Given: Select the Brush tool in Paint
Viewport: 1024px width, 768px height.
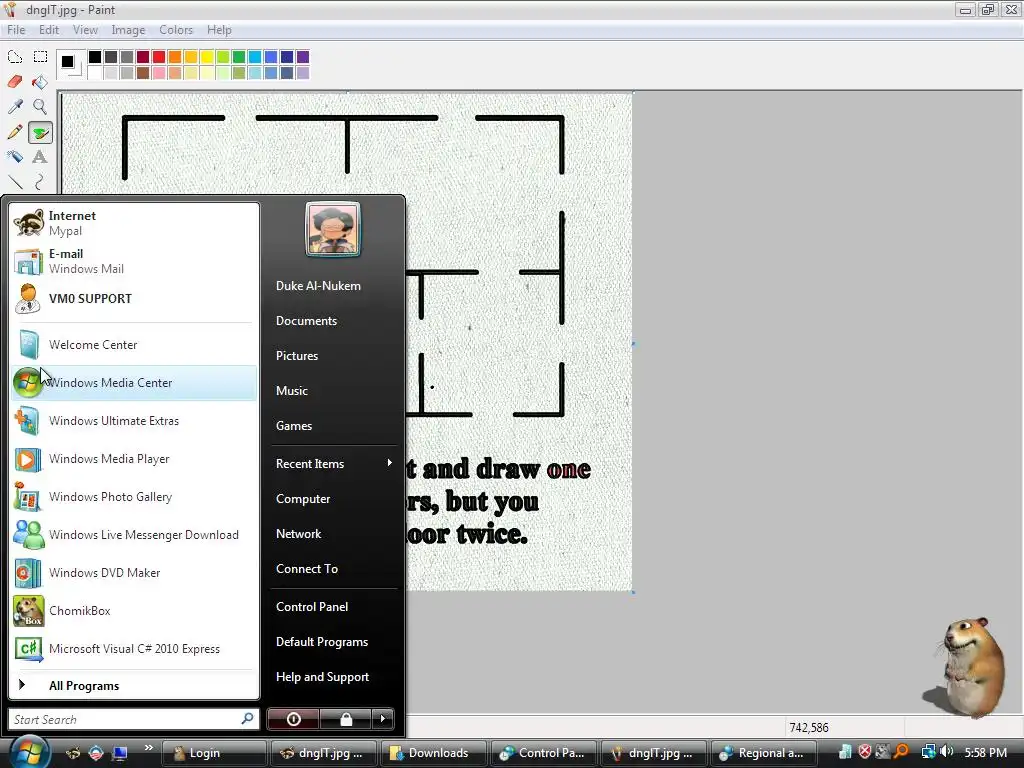Looking at the screenshot, I should [x=40, y=133].
